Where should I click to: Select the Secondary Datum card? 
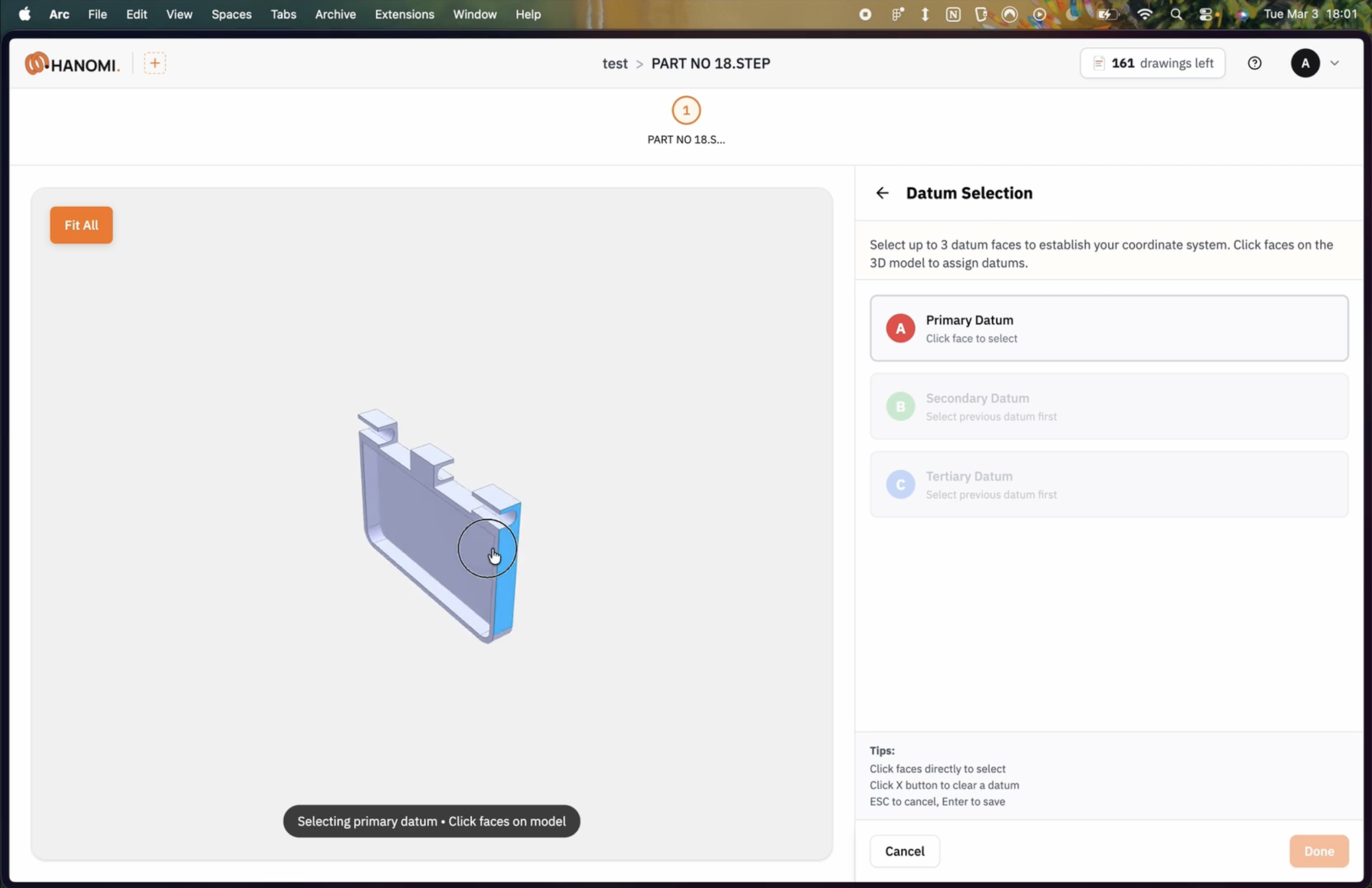[1109, 406]
